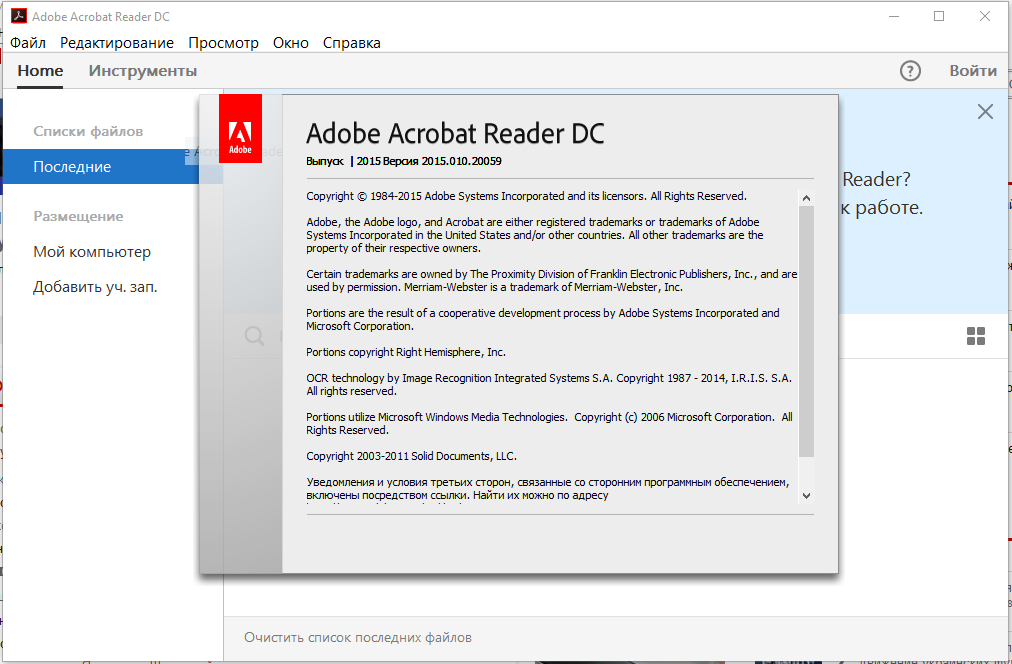Close the Acrobat Reader window
The height and width of the screenshot is (664, 1012).
985,16
